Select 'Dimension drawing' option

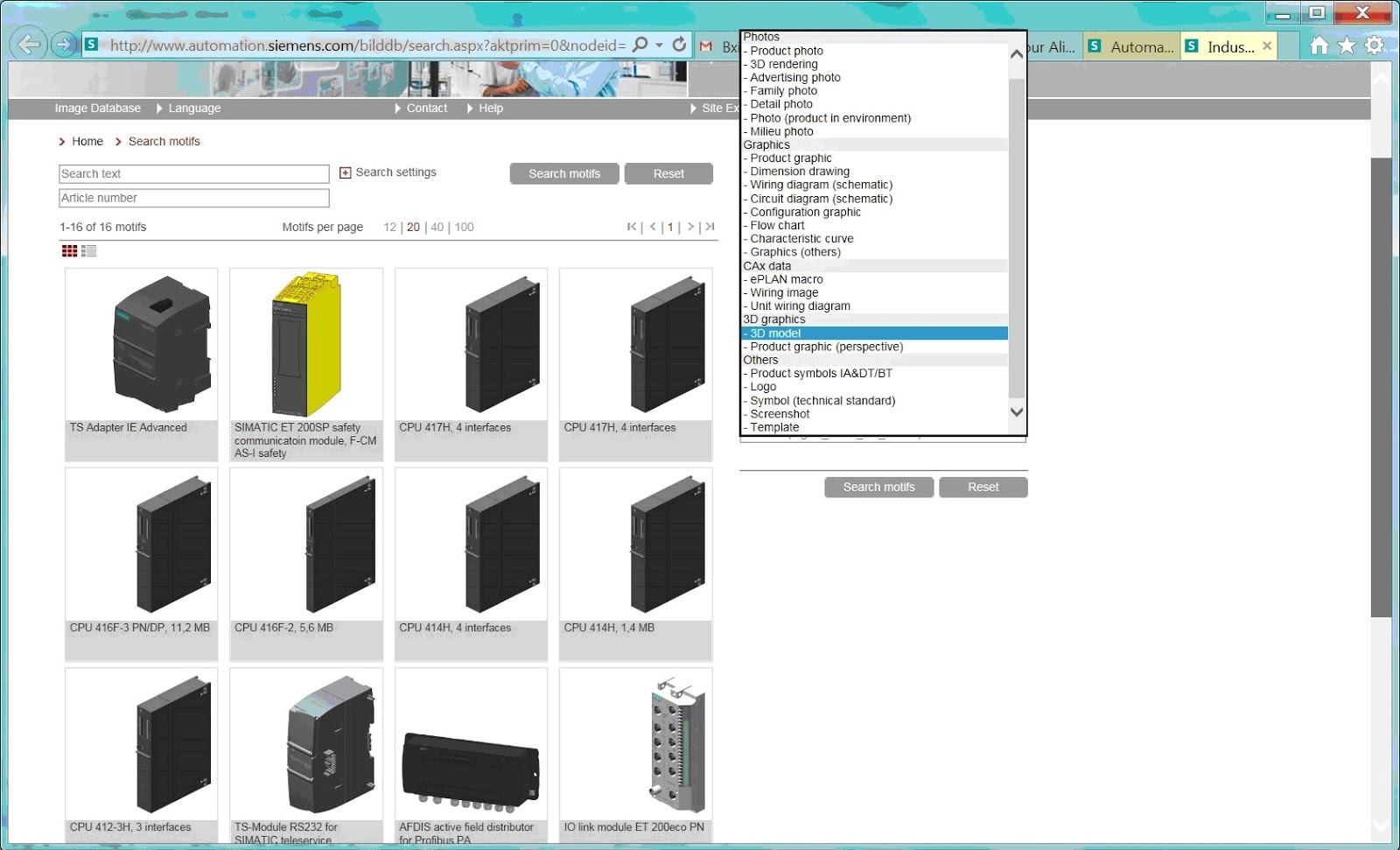[875, 172]
